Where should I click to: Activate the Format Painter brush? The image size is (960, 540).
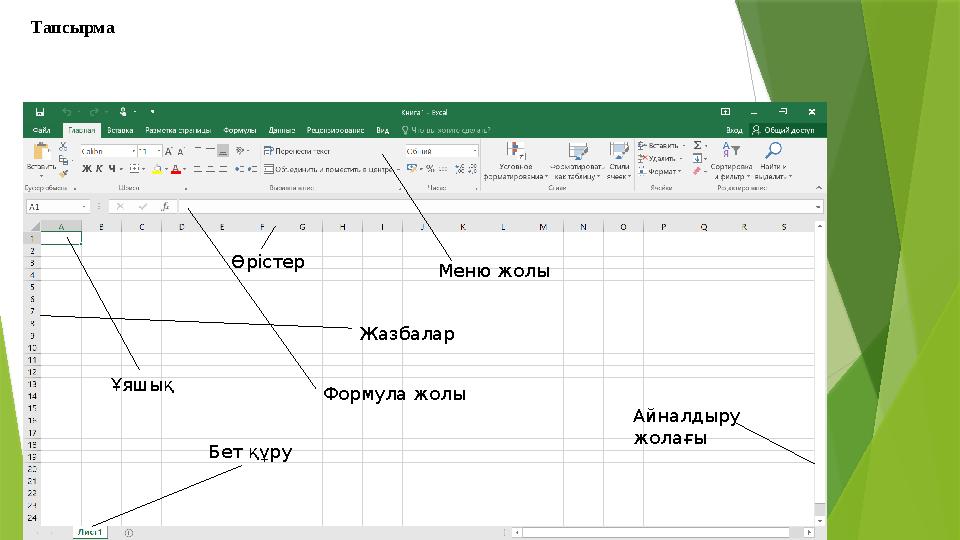pos(63,174)
